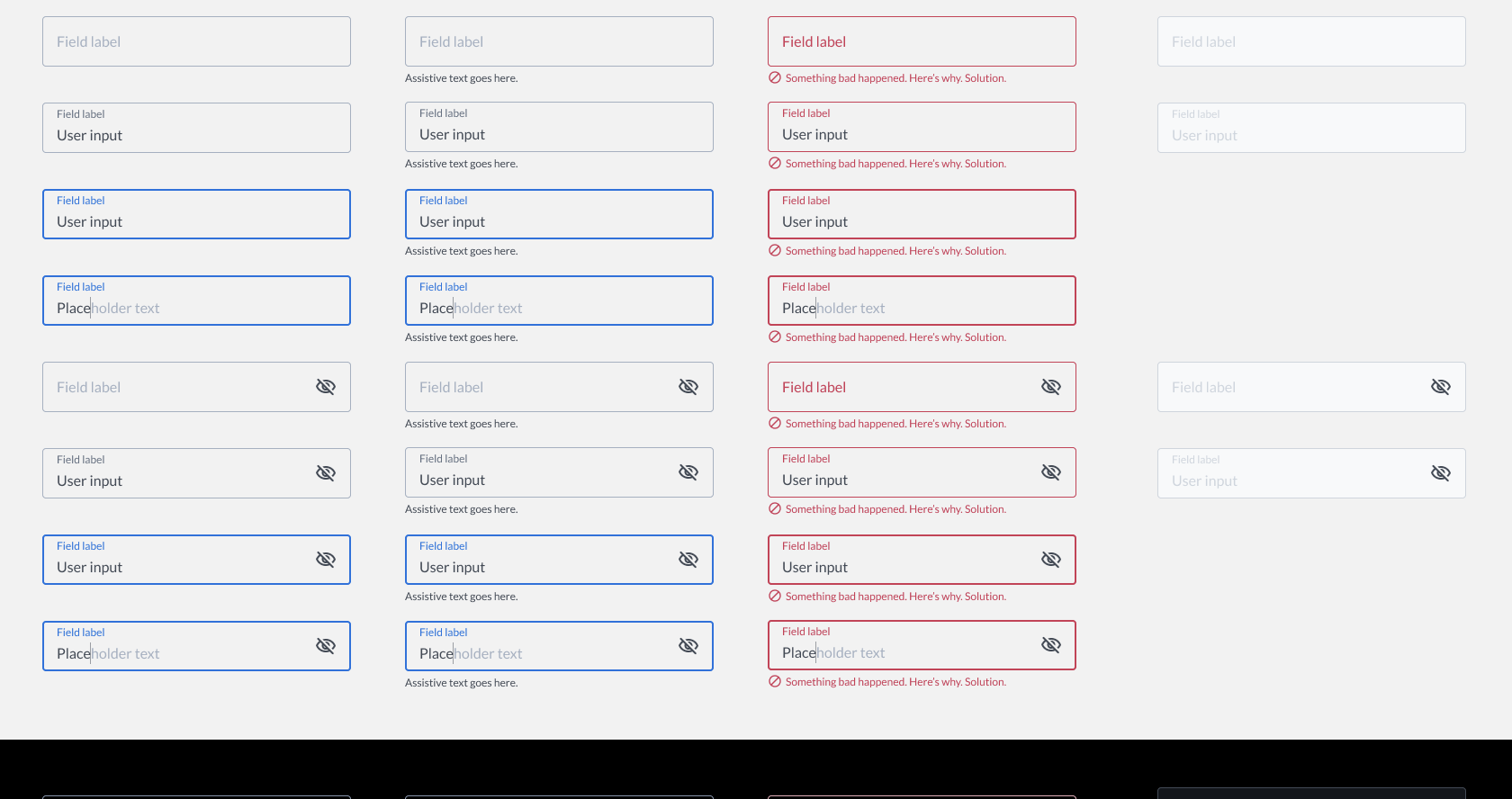1512x799 pixels.
Task: Toggle visibility icon in red empty Field label field
Action: (x=1050, y=387)
